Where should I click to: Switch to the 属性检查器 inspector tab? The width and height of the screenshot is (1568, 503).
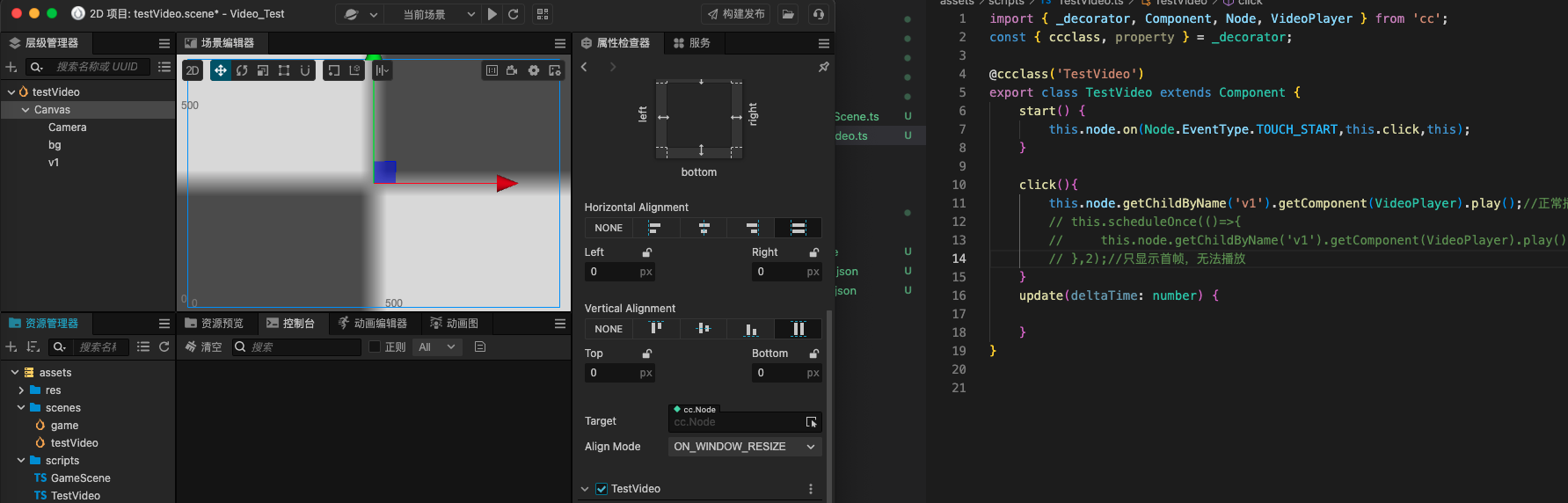tap(616, 43)
